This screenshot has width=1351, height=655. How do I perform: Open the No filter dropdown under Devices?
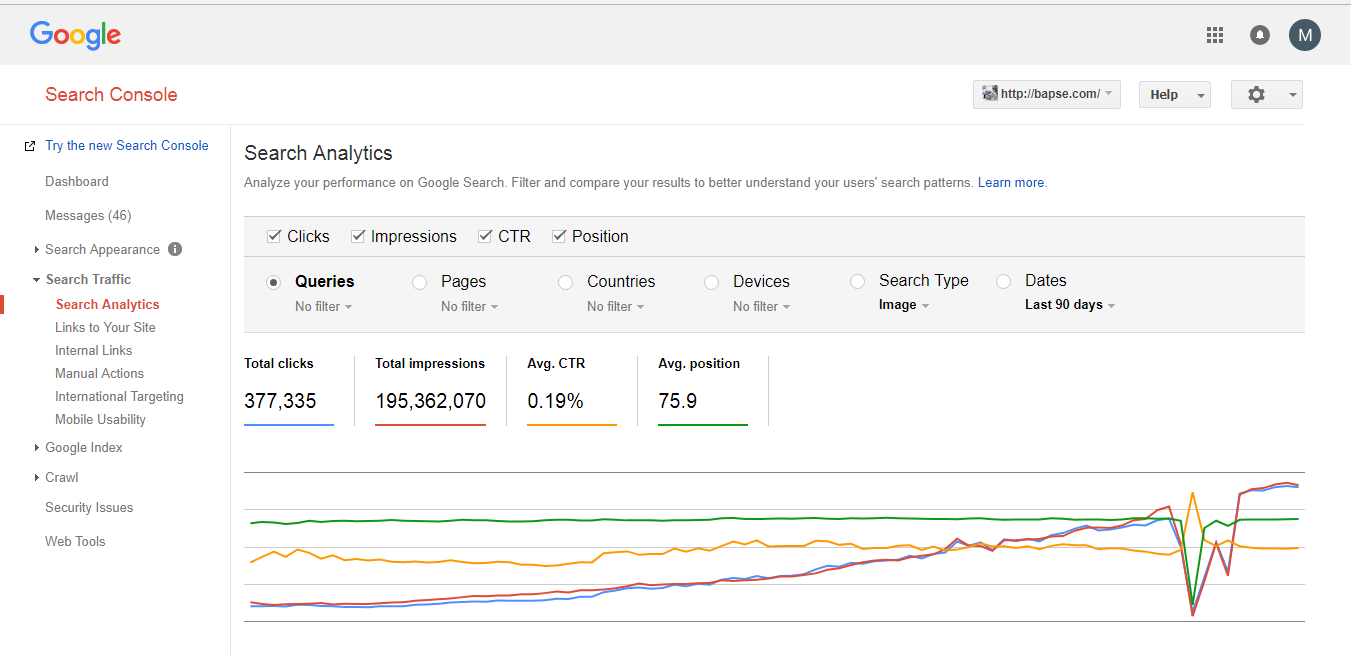pyautogui.click(x=761, y=307)
